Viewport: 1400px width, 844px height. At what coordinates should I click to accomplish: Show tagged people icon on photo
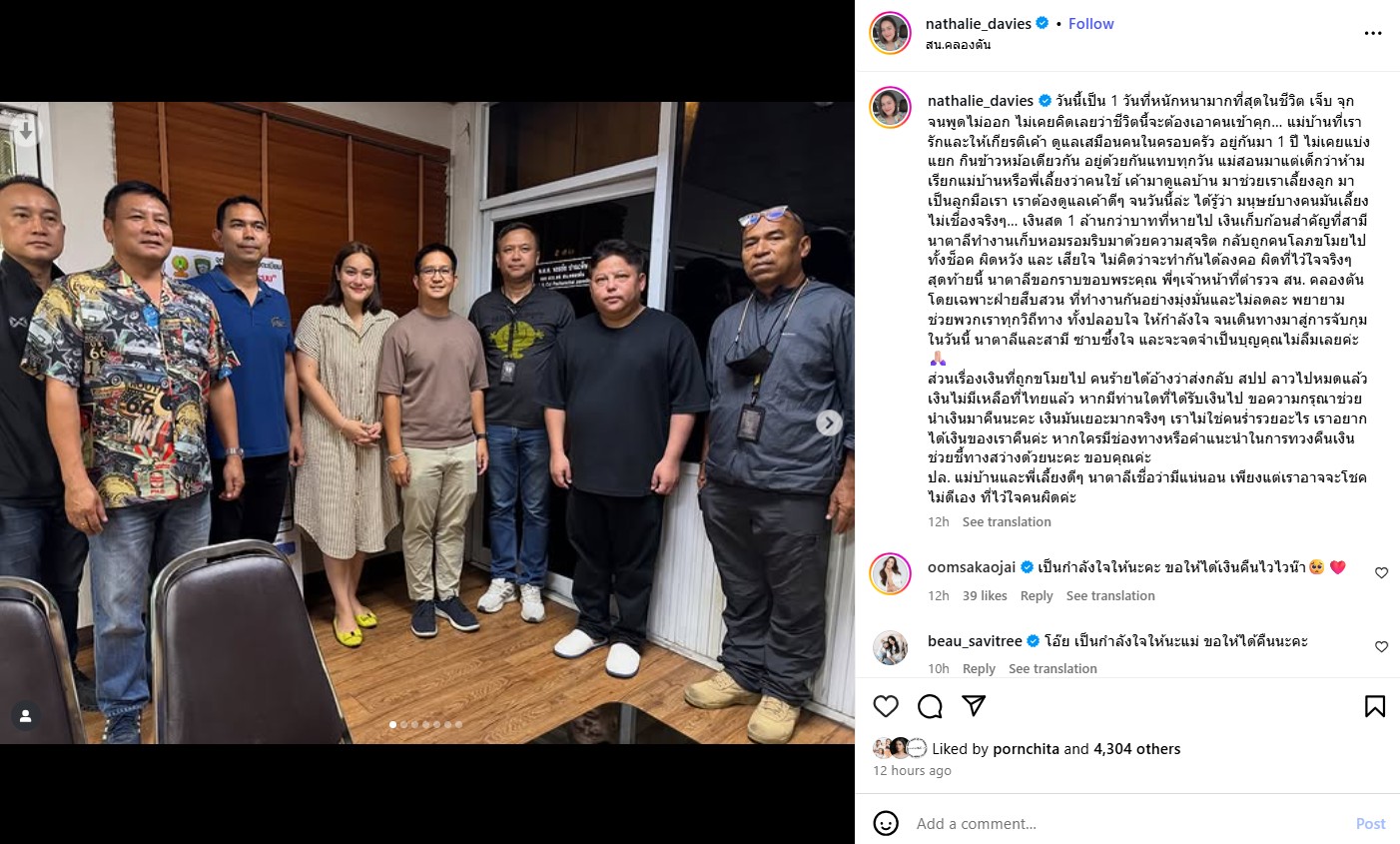26,716
